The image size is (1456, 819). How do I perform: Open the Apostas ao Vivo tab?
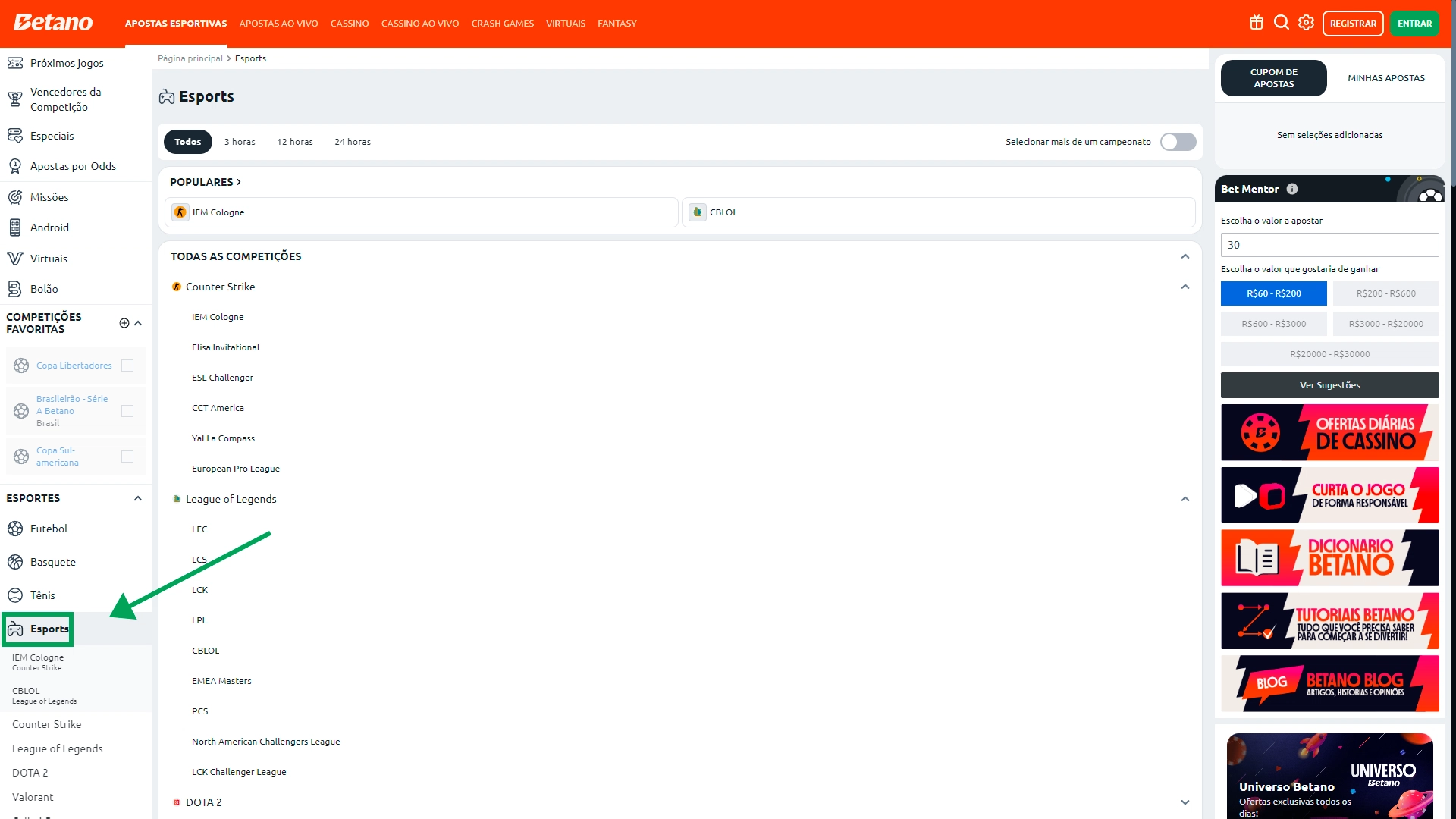278,24
